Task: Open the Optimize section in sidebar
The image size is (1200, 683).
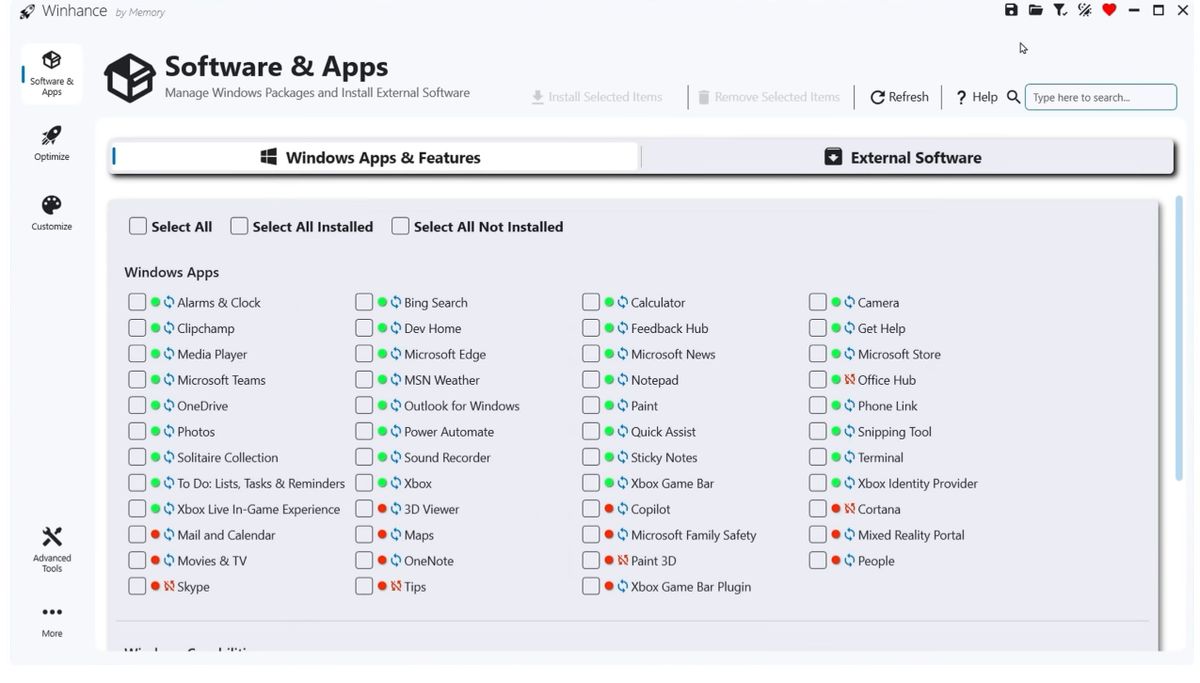Action: [x=52, y=143]
